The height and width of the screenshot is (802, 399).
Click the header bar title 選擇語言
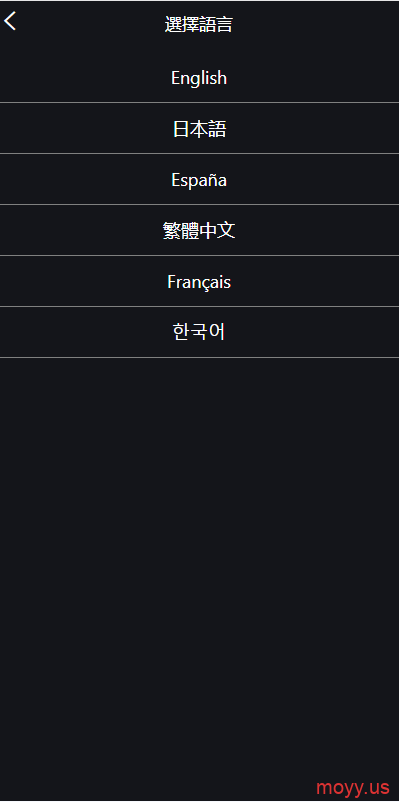pyautogui.click(x=199, y=25)
